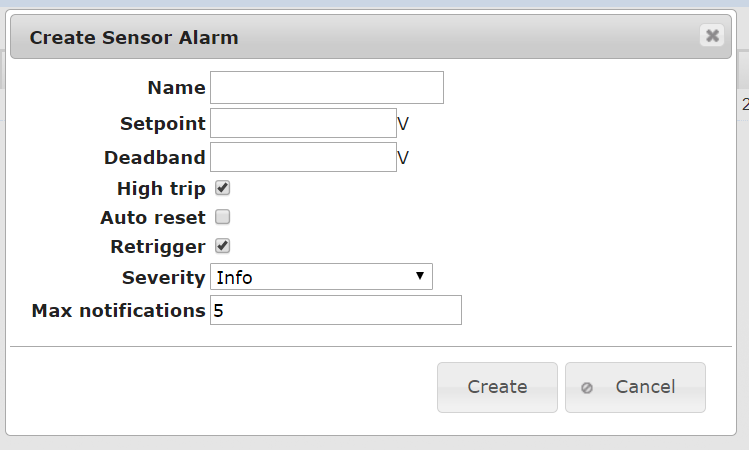Click the circle-slash icon beside Cancel
Image resolution: width=749 pixels, height=450 pixels.
click(587, 388)
